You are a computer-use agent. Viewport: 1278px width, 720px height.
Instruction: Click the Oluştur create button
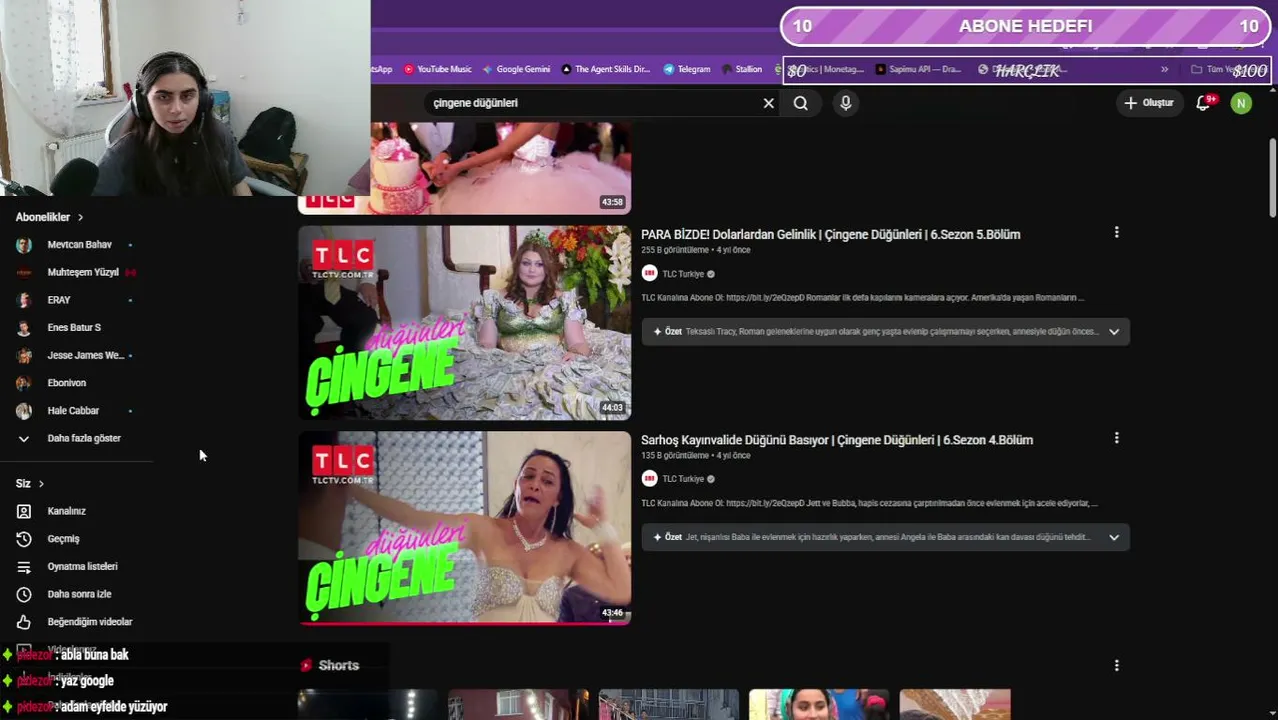1148,103
